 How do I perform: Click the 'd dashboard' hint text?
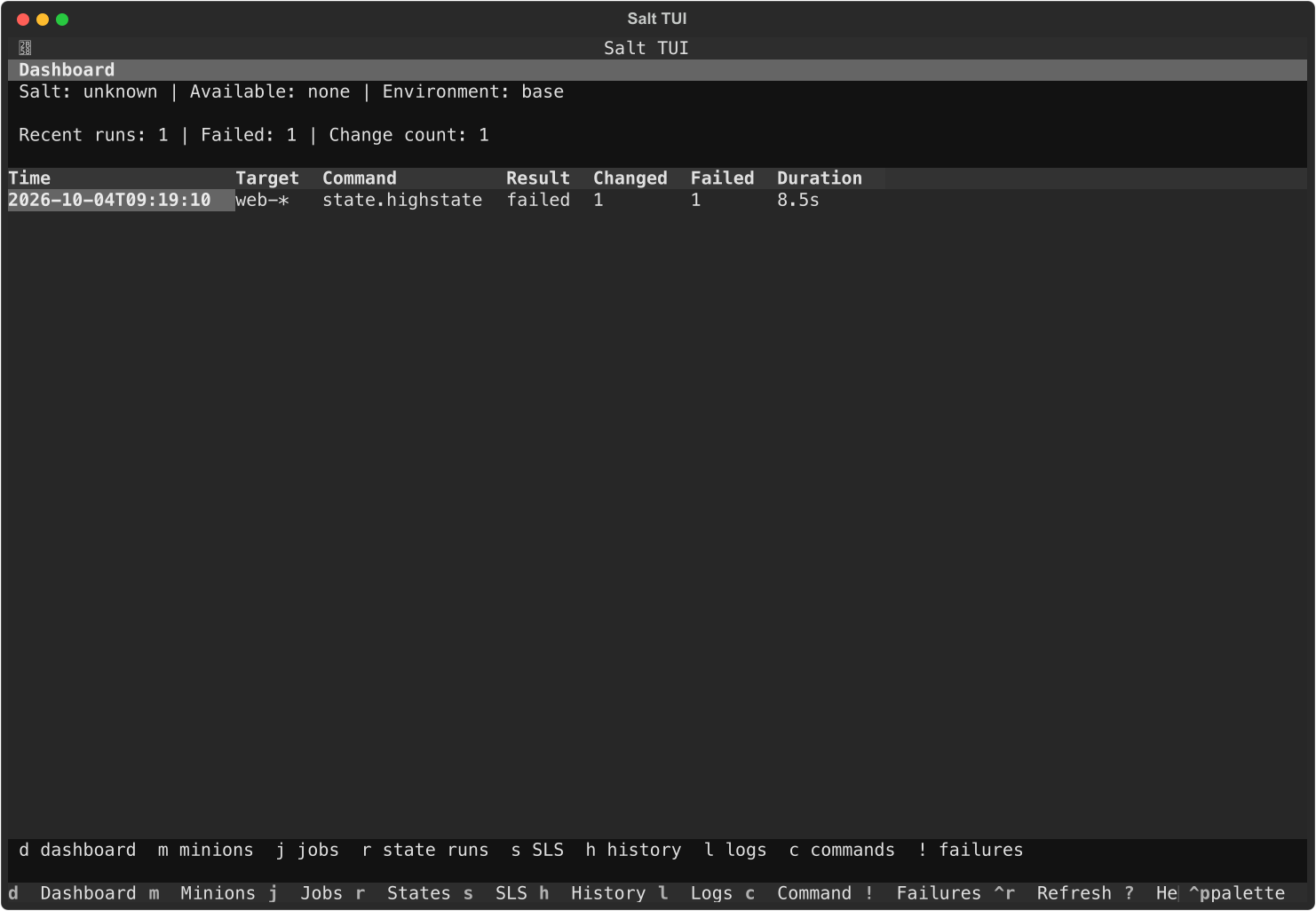[x=77, y=851]
